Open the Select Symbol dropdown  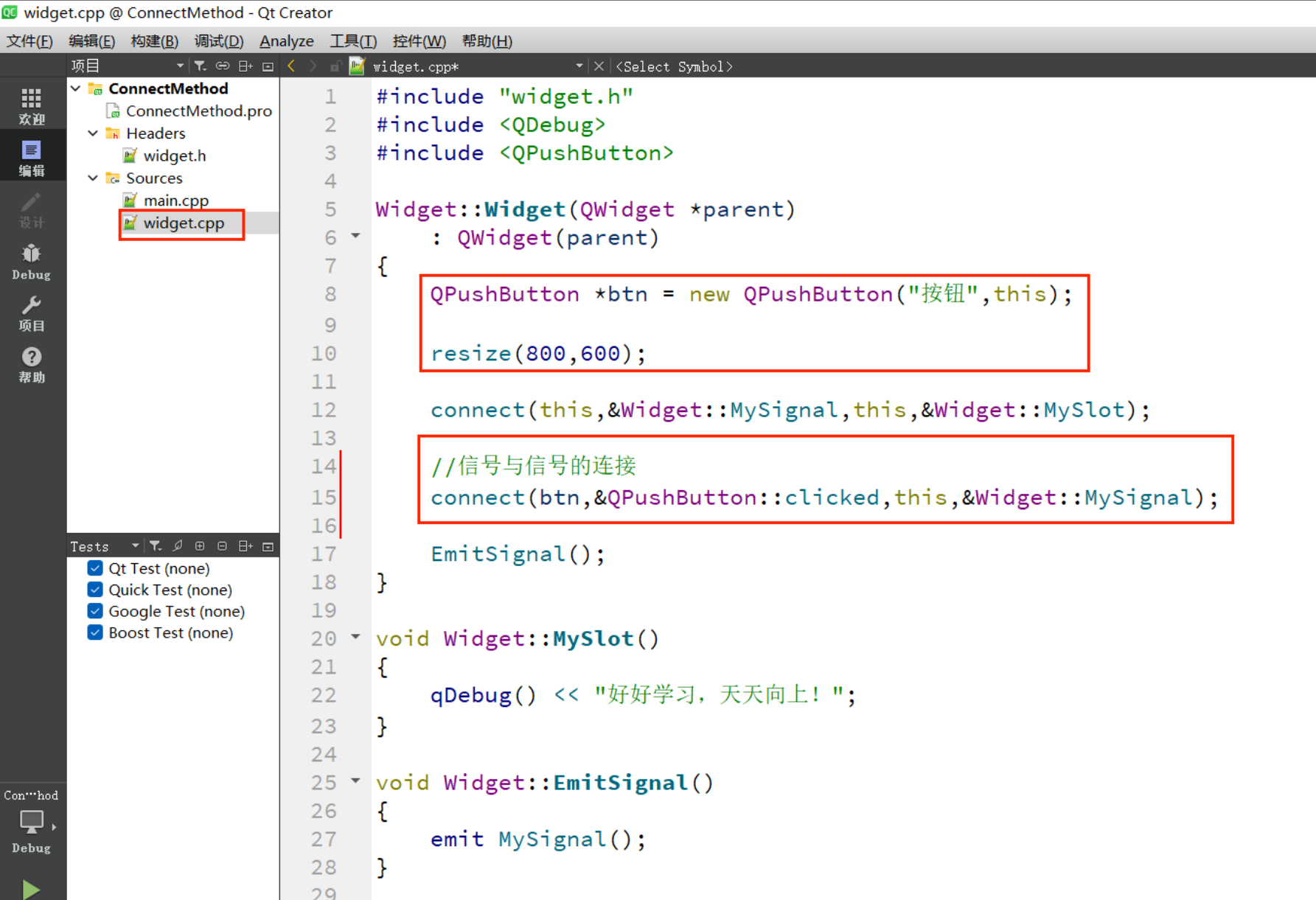[675, 66]
